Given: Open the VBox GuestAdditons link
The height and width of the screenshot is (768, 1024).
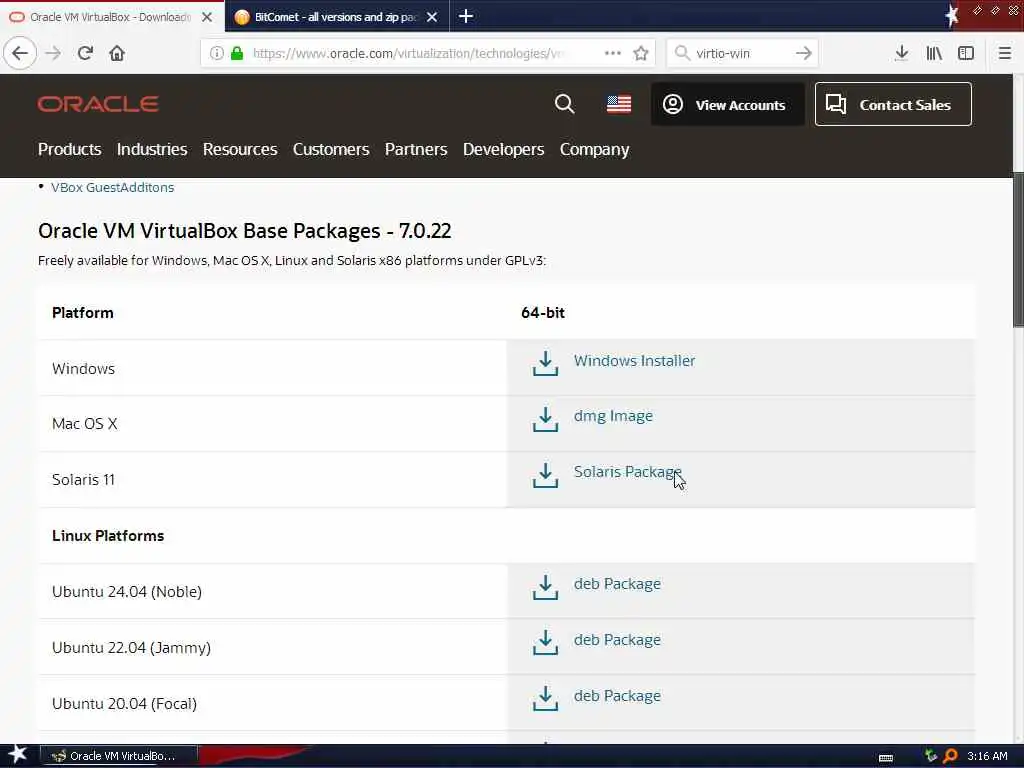Looking at the screenshot, I should (112, 187).
